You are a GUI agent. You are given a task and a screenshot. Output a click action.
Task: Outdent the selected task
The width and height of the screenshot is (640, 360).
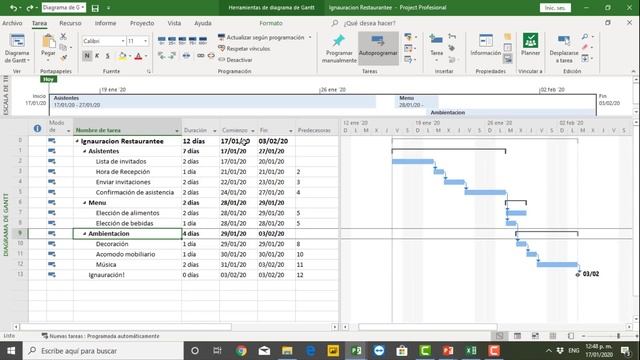(162, 56)
